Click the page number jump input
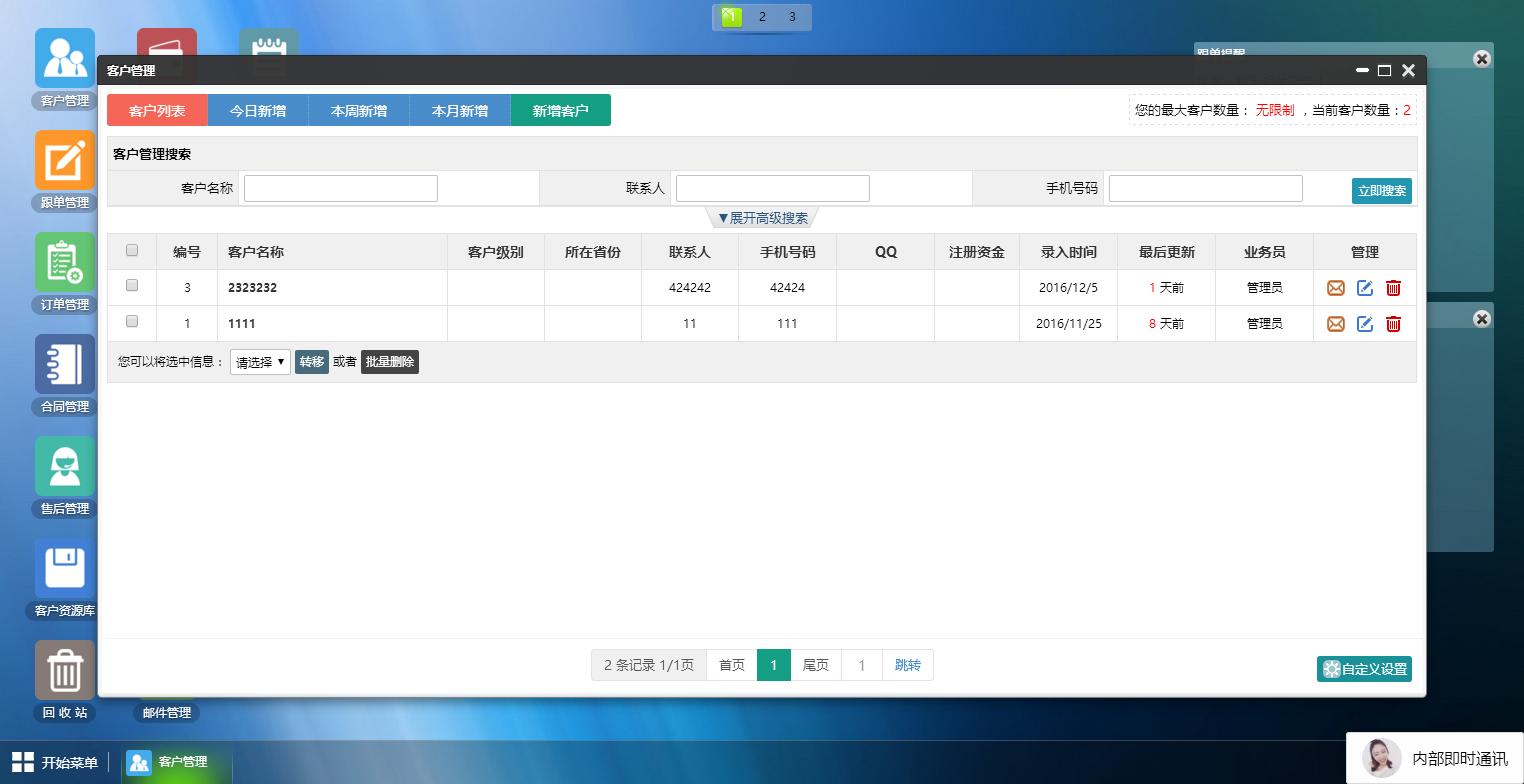Image resolution: width=1524 pixels, height=784 pixels. point(862,665)
